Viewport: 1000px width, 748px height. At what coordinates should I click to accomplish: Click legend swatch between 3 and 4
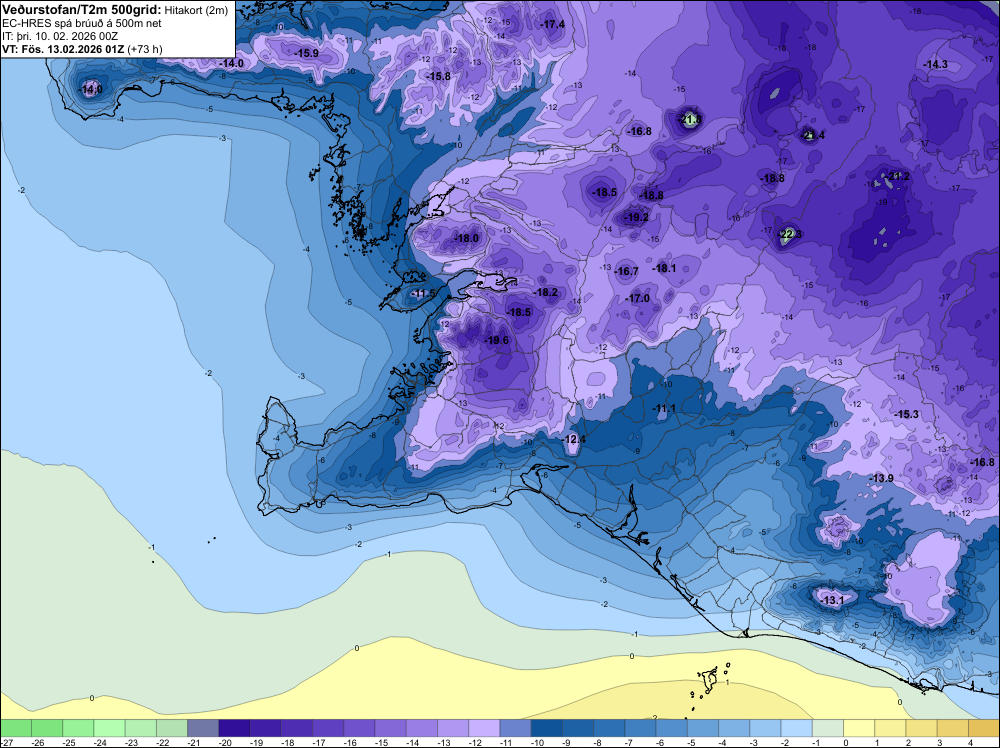coord(953,728)
